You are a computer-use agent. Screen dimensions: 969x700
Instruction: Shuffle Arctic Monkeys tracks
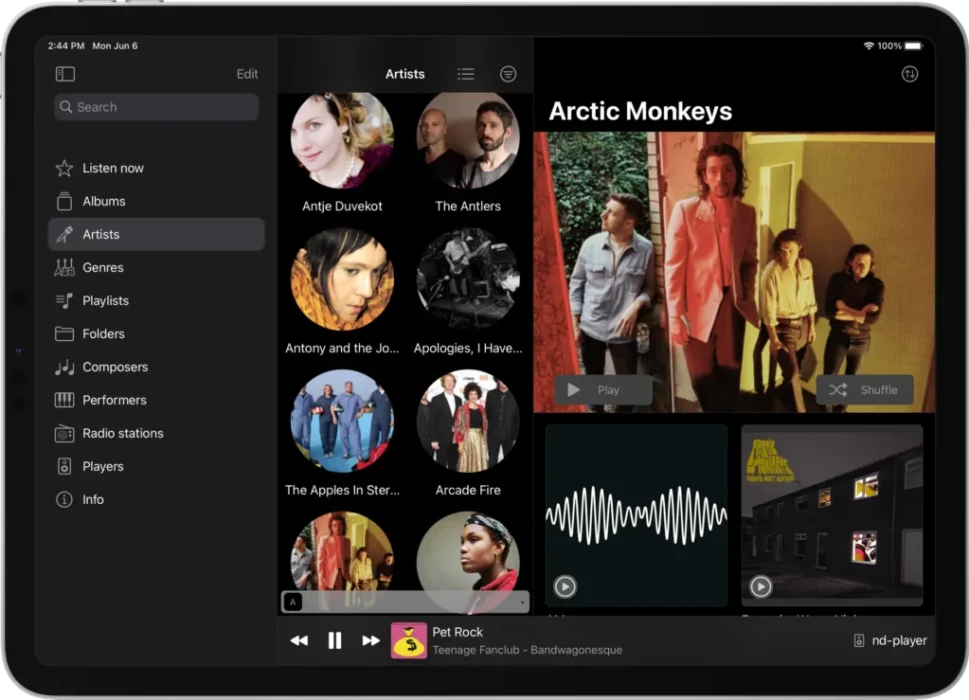pyautogui.click(x=865, y=390)
